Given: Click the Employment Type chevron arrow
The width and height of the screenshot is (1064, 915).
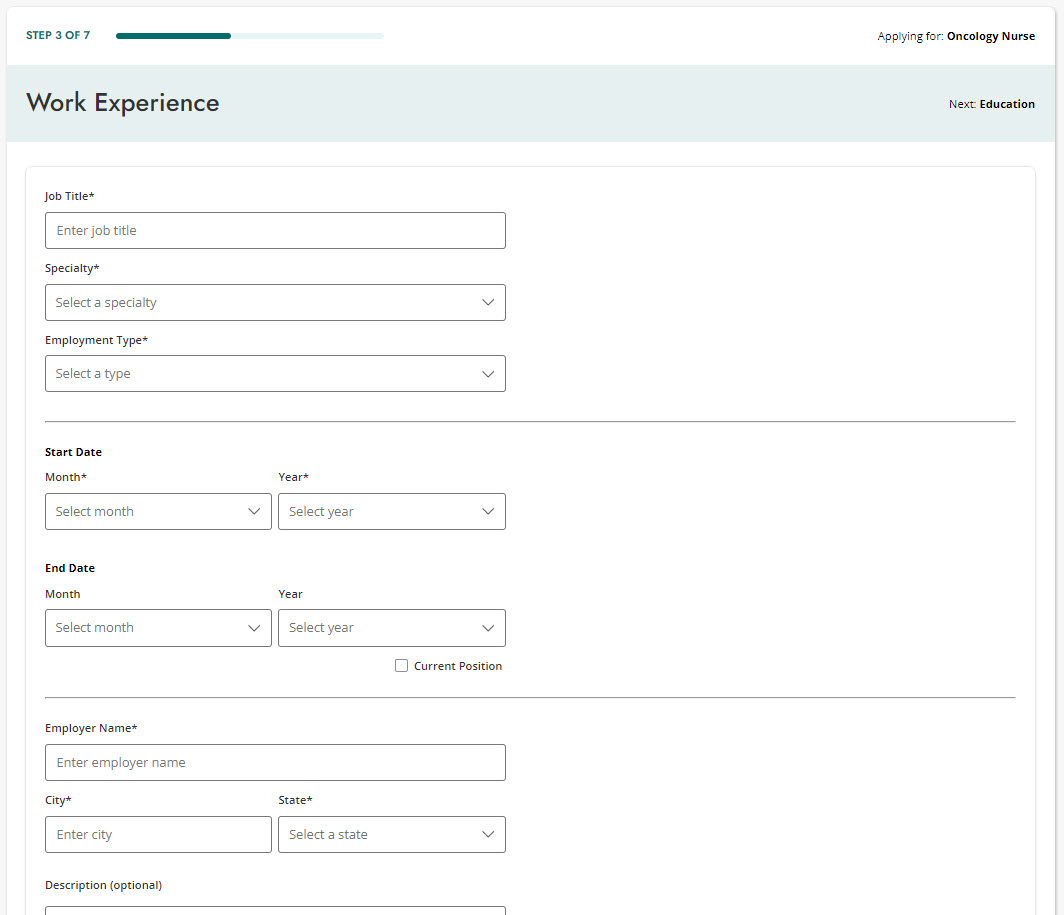Looking at the screenshot, I should (x=488, y=374).
